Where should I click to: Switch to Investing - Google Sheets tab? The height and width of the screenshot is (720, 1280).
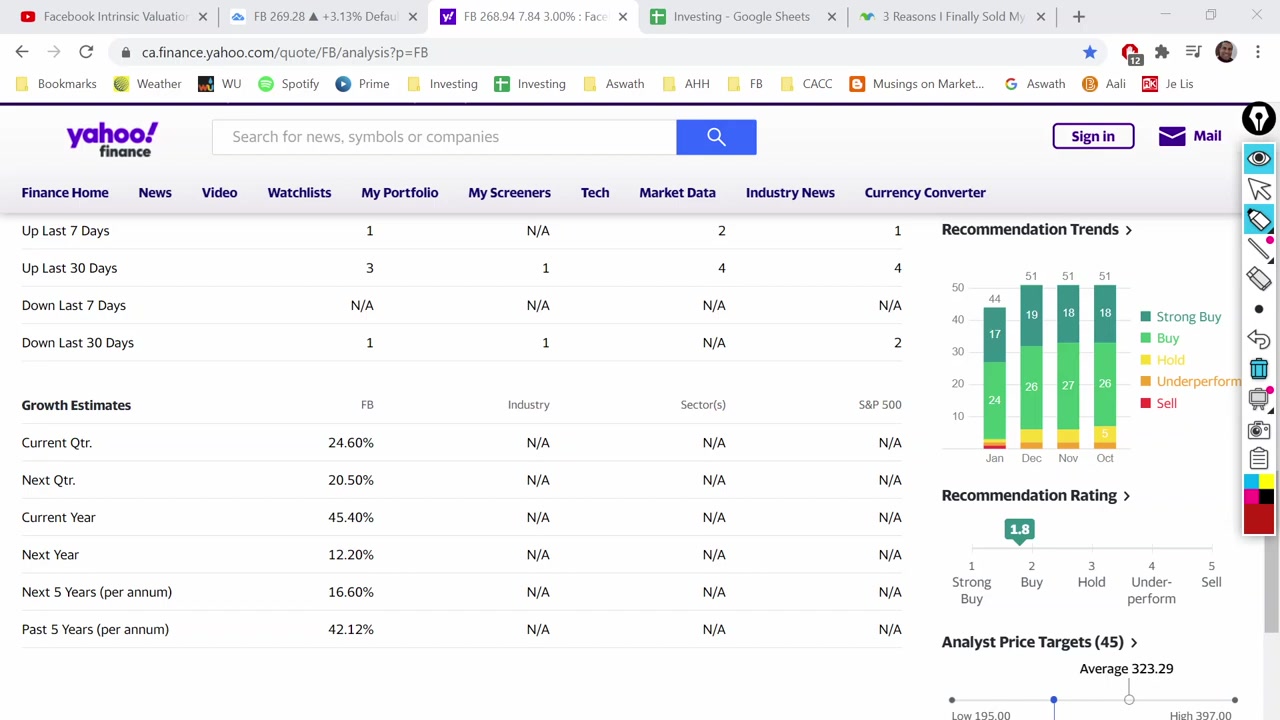(x=741, y=16)
